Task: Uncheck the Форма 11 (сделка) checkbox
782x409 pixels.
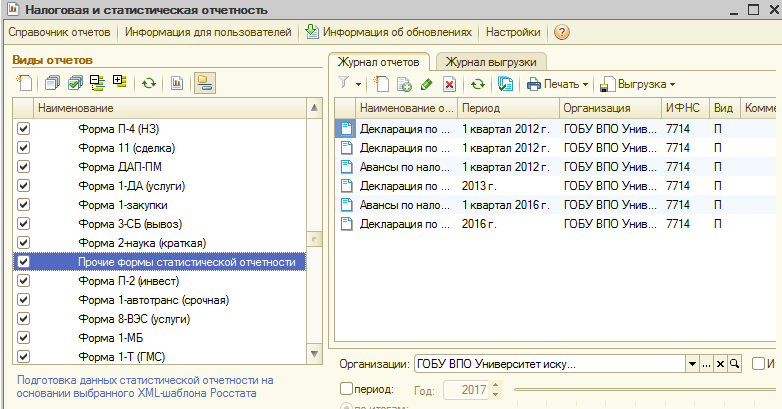Action: click(23, 148)
